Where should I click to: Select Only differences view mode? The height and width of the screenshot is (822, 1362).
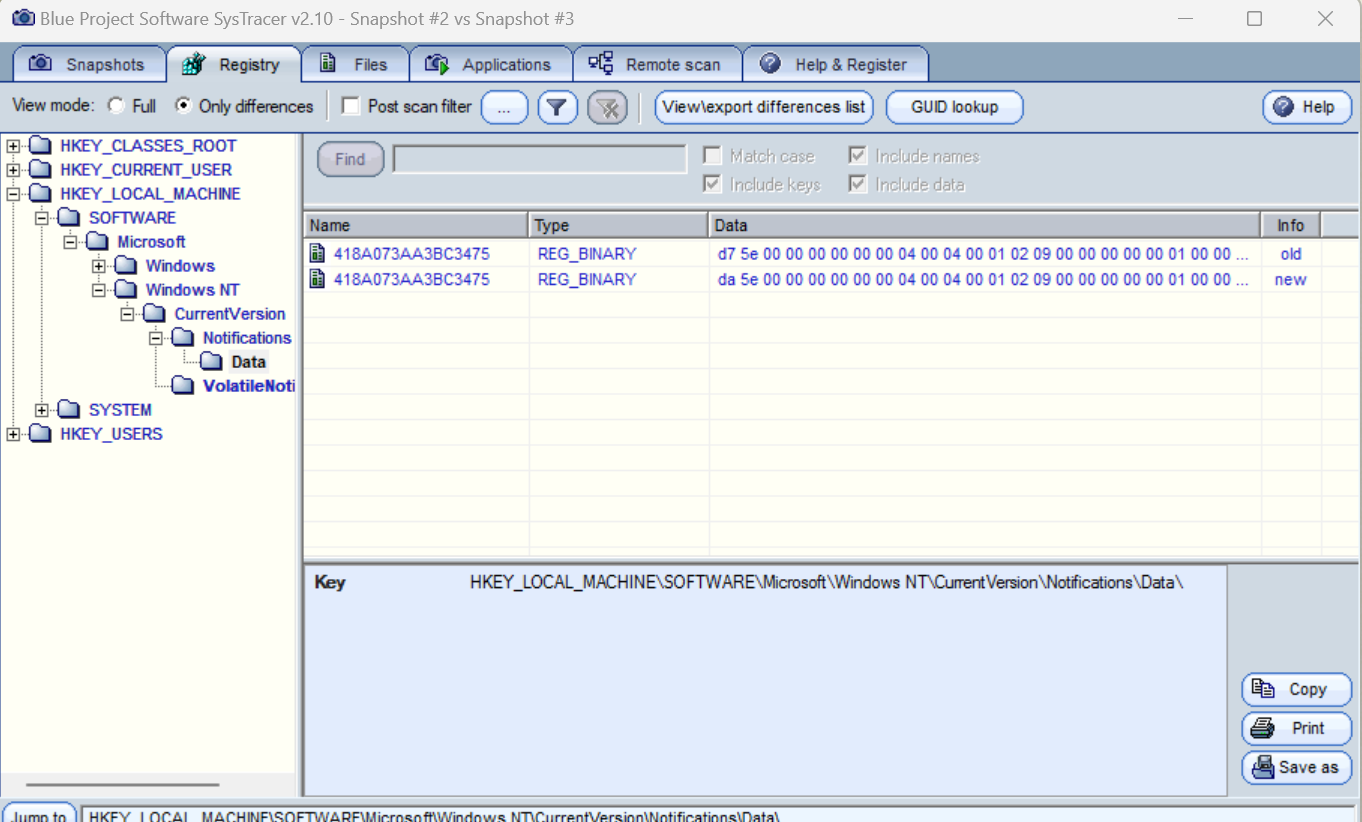pos(183,106)
